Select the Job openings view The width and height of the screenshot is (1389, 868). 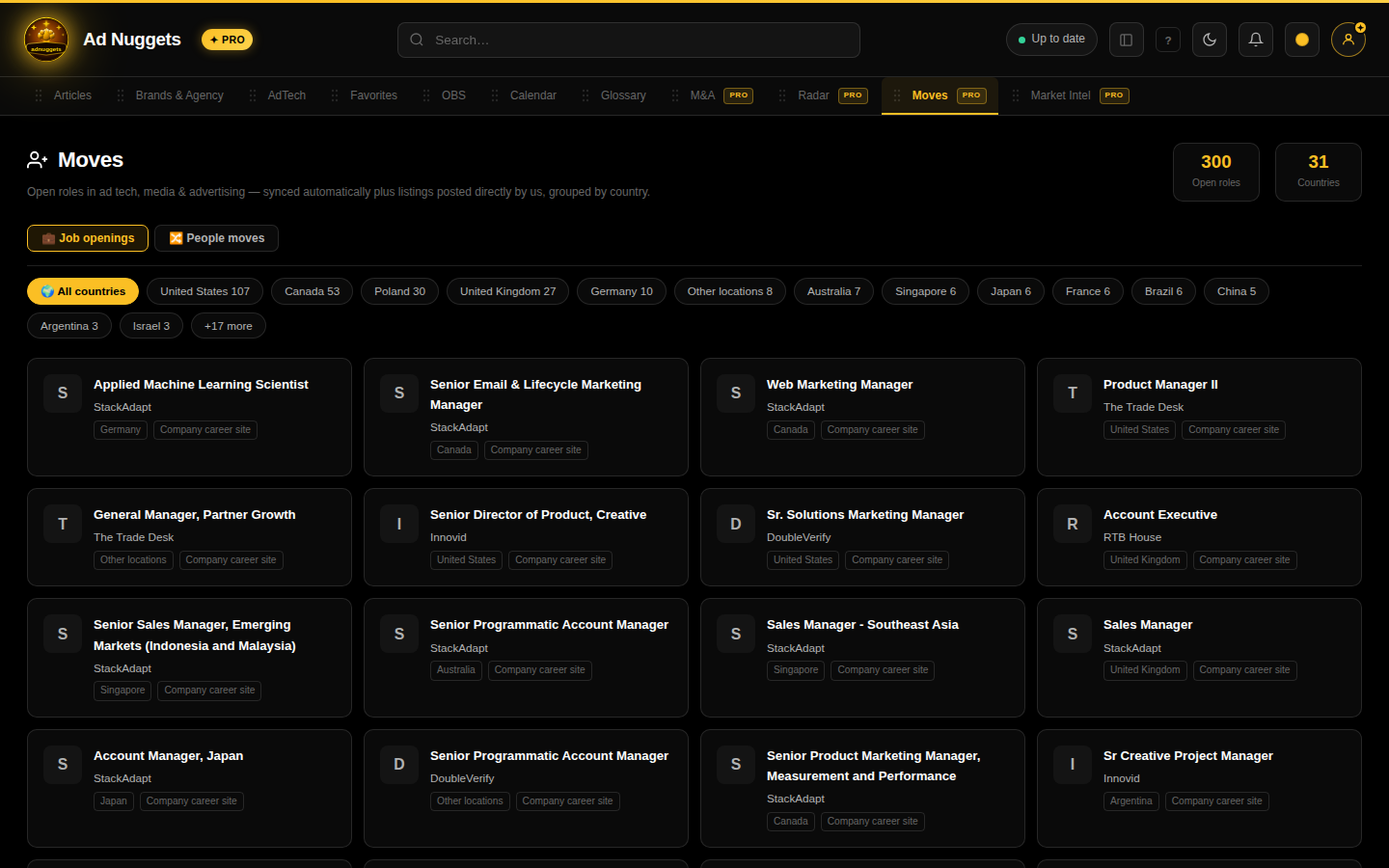pyautogui.click(x=88, y=238)
